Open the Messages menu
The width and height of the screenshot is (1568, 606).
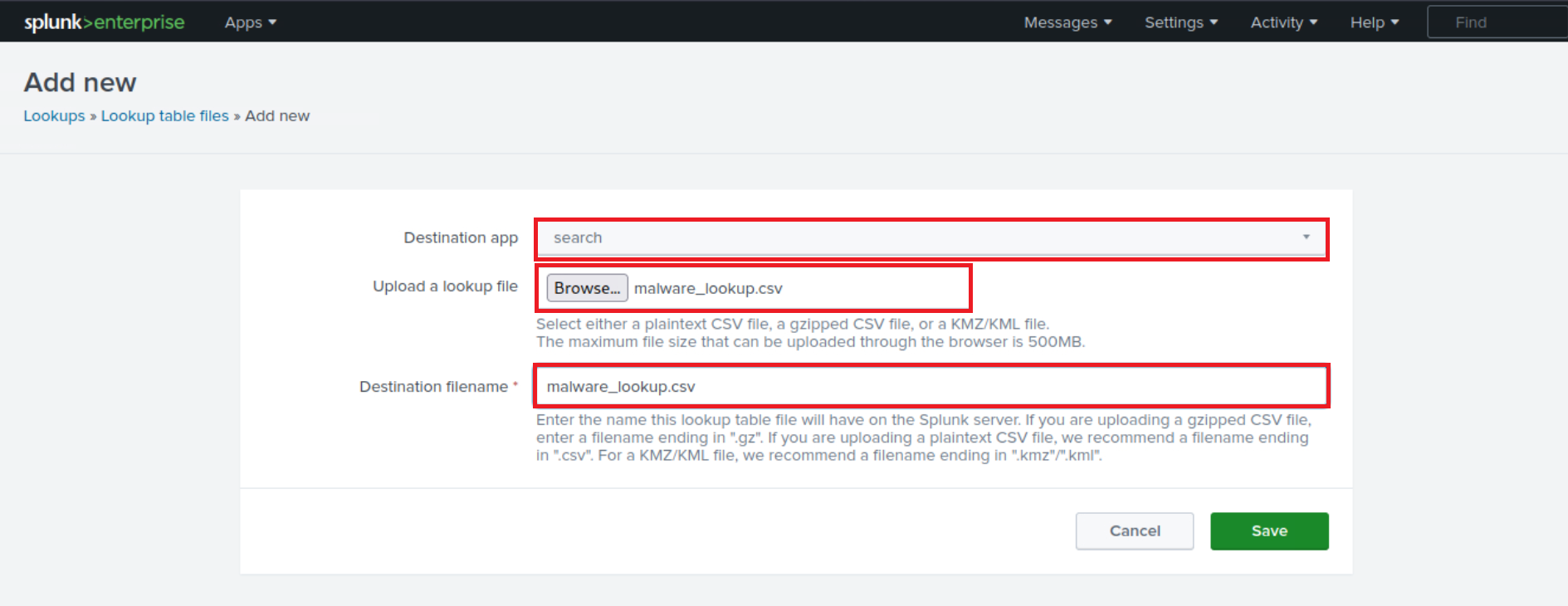click(x=1067, y=22)
